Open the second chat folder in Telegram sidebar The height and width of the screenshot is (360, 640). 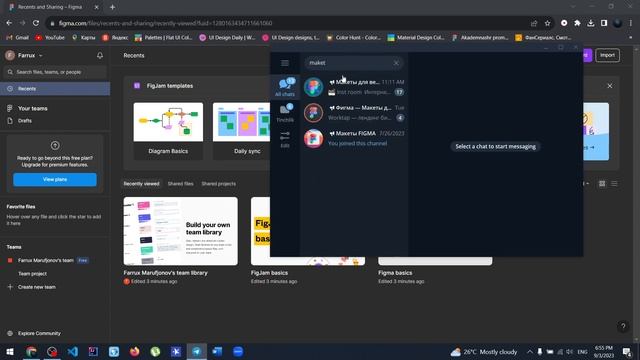[285, 113]
